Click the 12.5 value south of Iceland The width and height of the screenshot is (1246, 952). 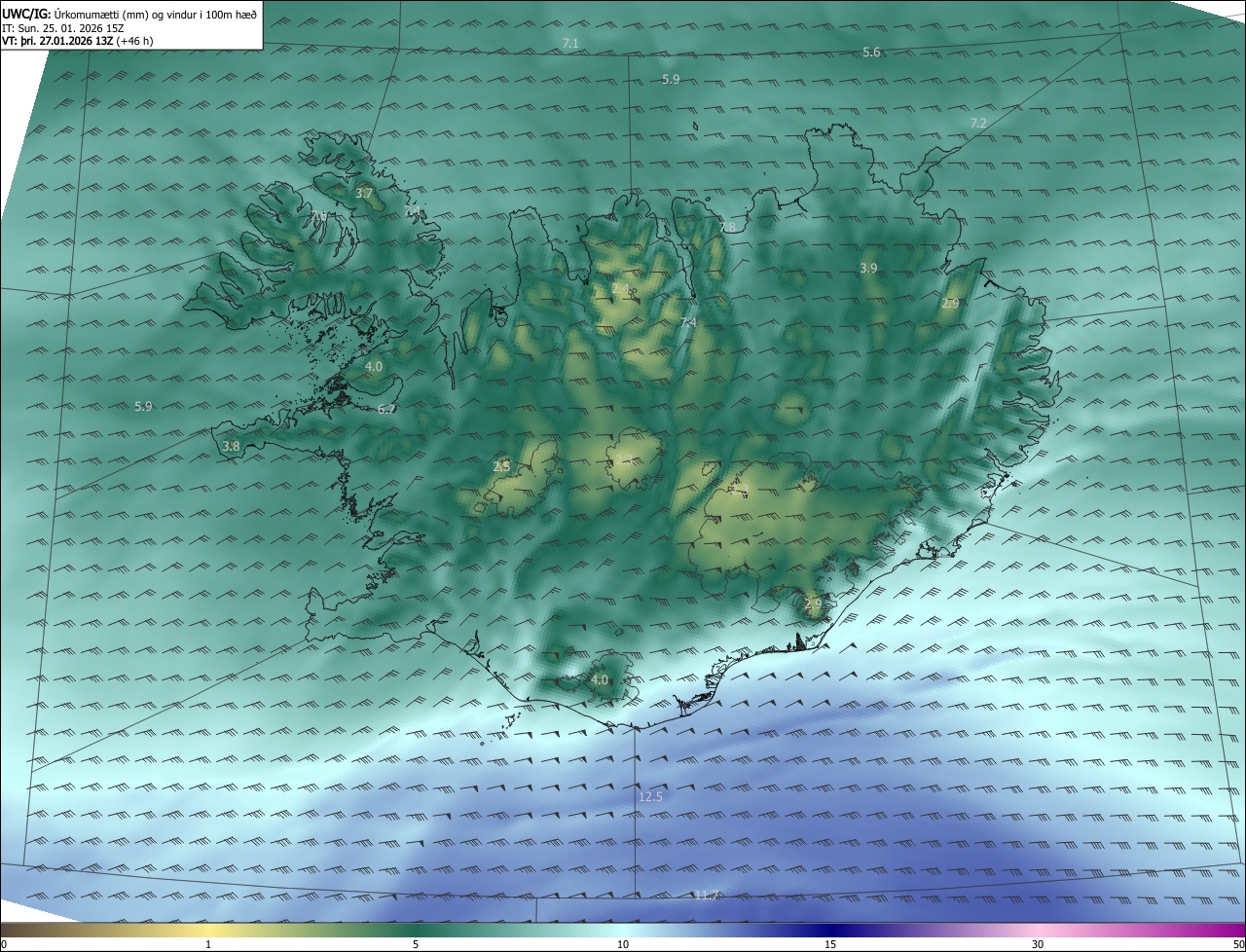click(650, 796)
